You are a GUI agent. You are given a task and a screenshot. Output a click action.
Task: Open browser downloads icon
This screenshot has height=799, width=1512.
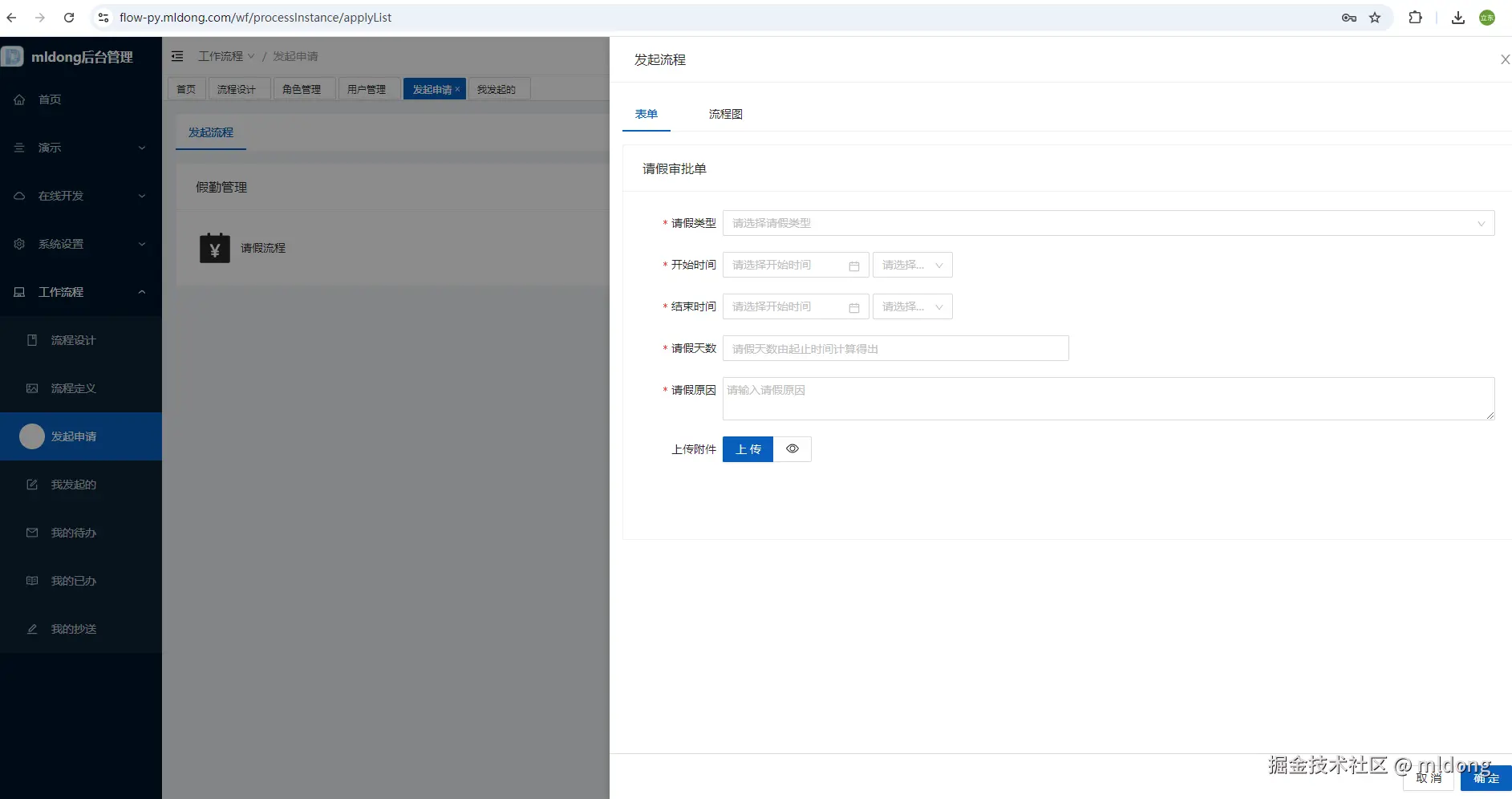click(x=1458, y=18)
